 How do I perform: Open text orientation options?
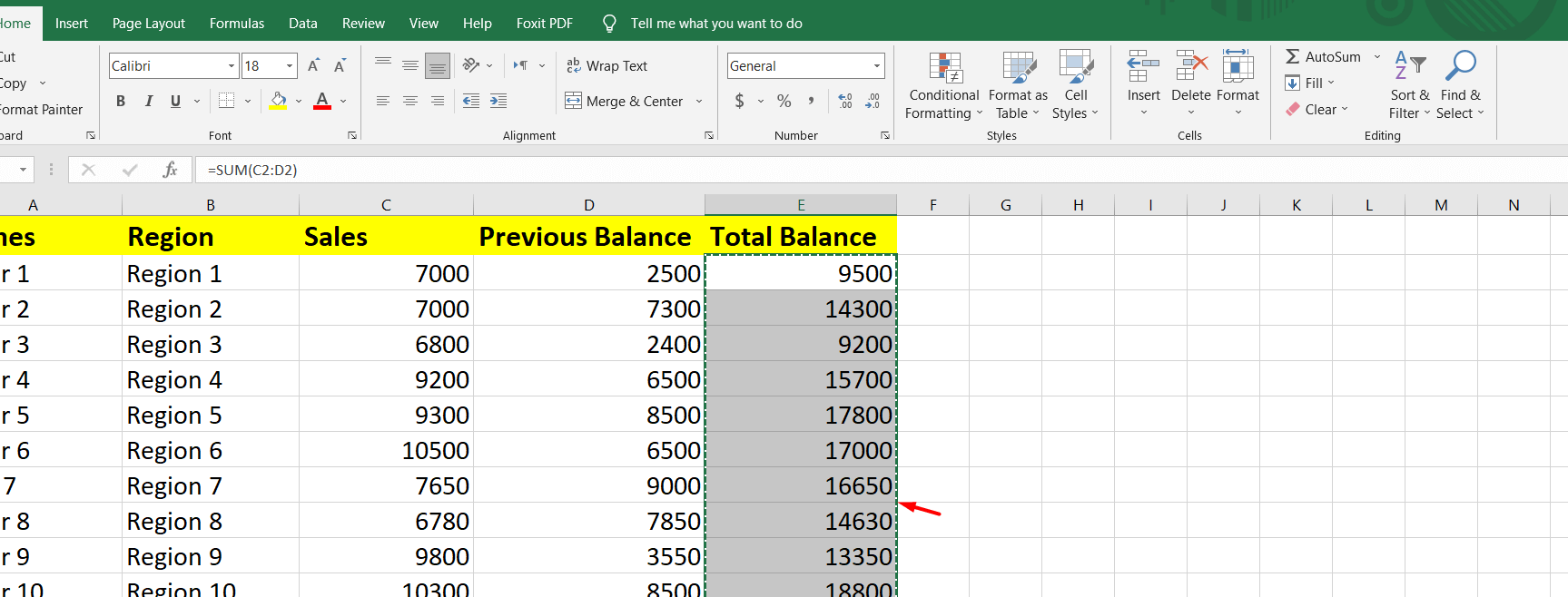coord(477,65)
